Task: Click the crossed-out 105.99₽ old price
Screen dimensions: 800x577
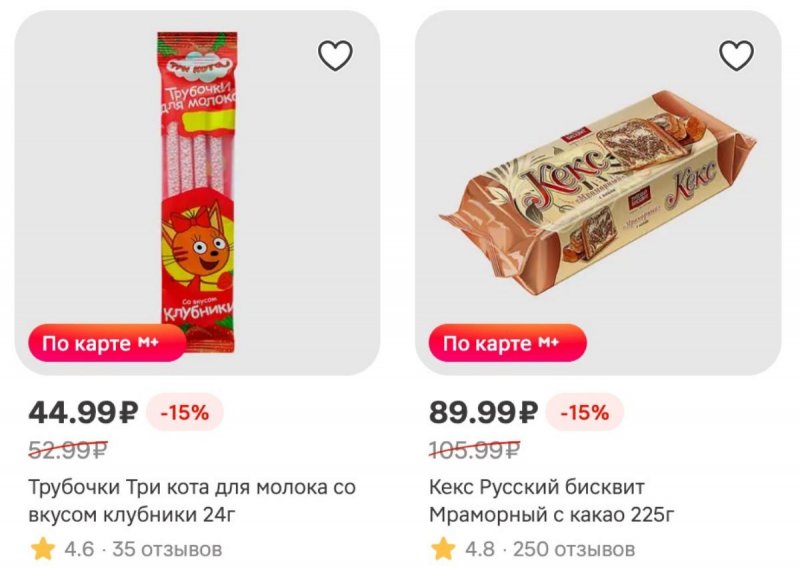Action: click(x=475, y=450)
